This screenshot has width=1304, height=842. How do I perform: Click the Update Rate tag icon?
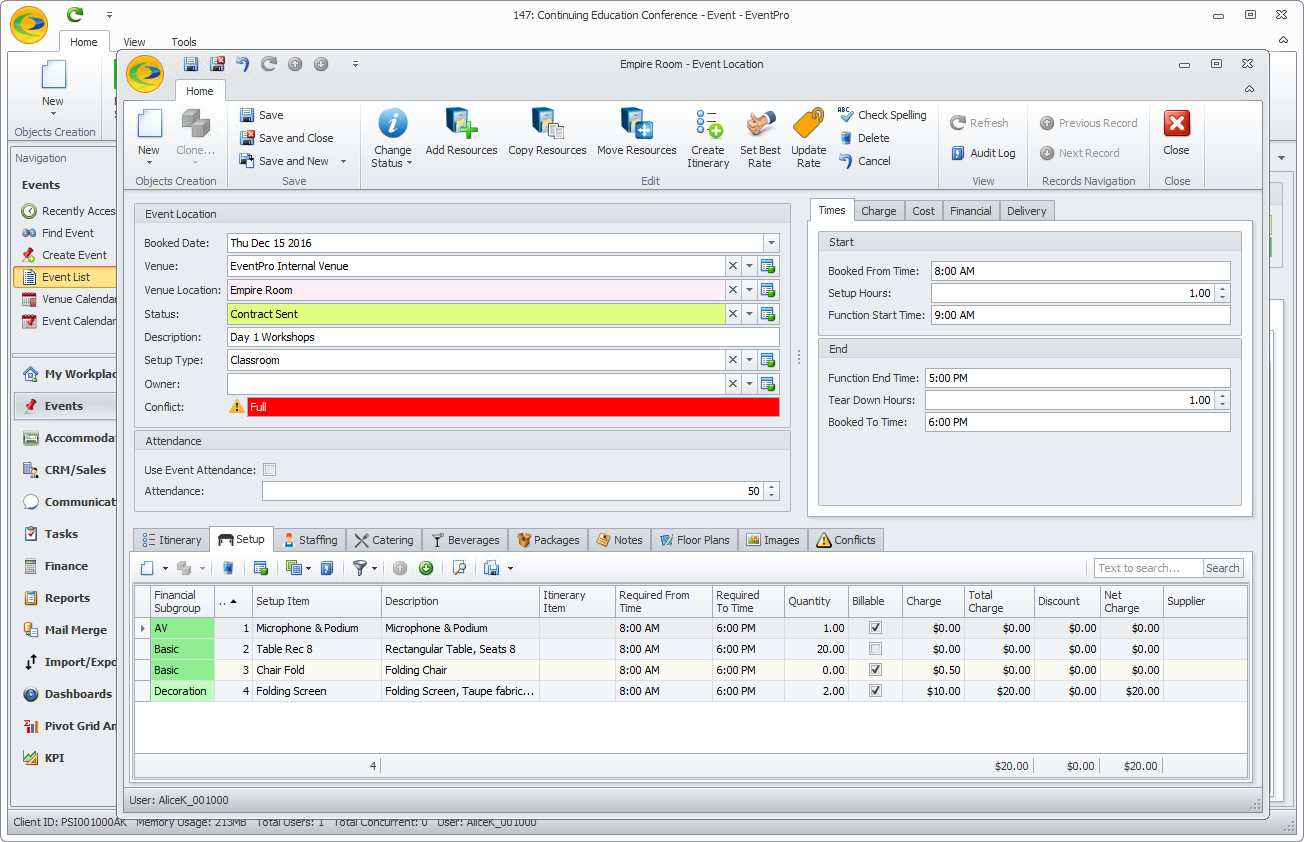808,124
